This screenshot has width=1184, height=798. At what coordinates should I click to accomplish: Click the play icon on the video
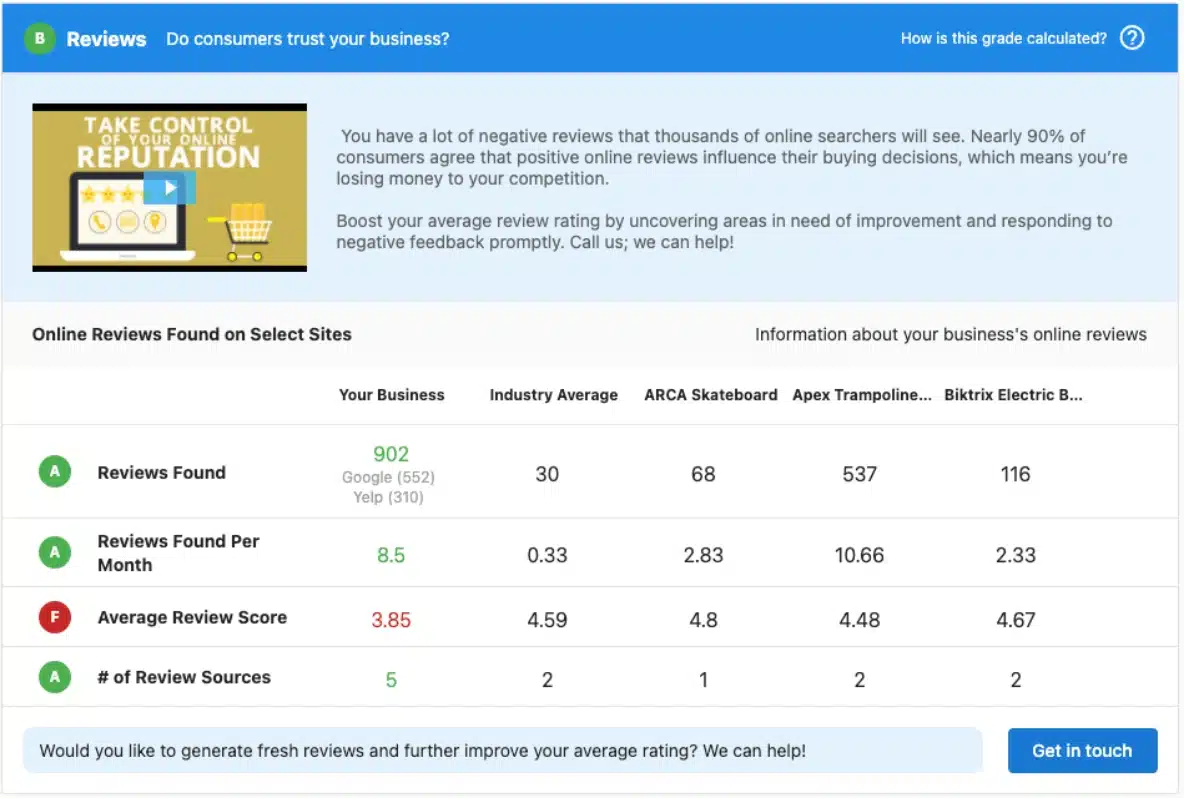[171, 187]
